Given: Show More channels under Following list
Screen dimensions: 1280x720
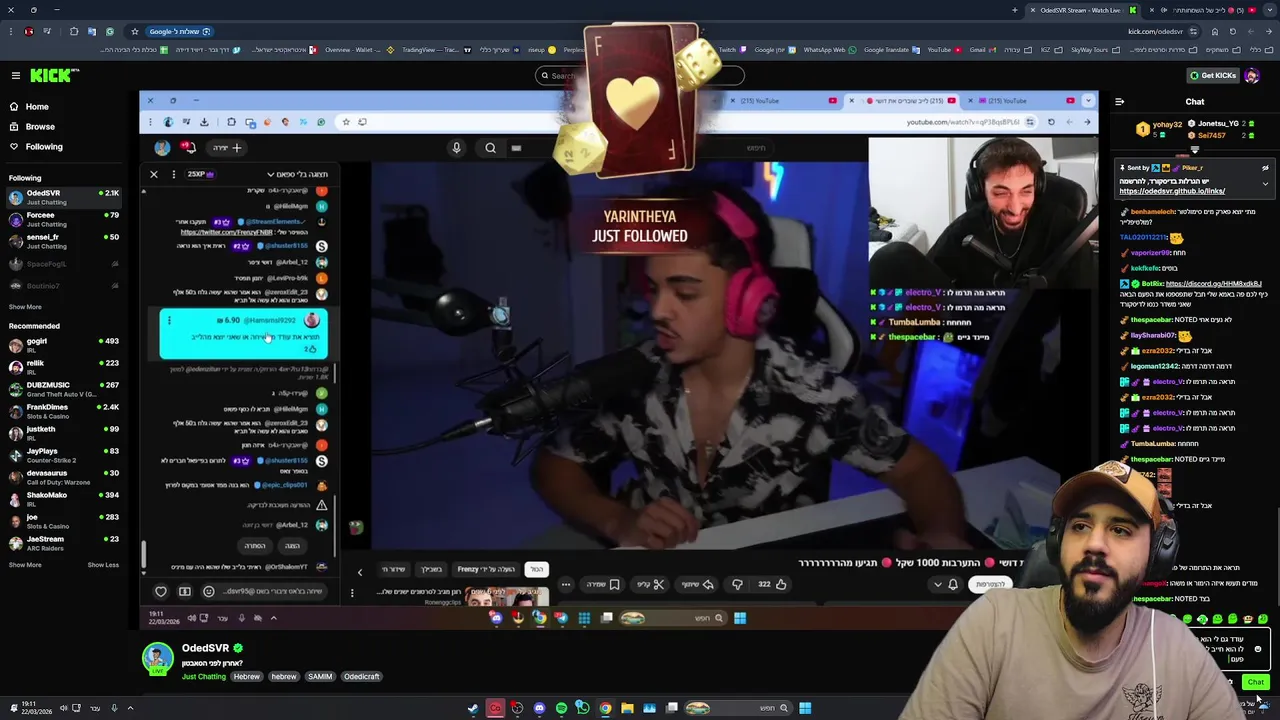Looking at the screenshot, I should tap(25, 307).
